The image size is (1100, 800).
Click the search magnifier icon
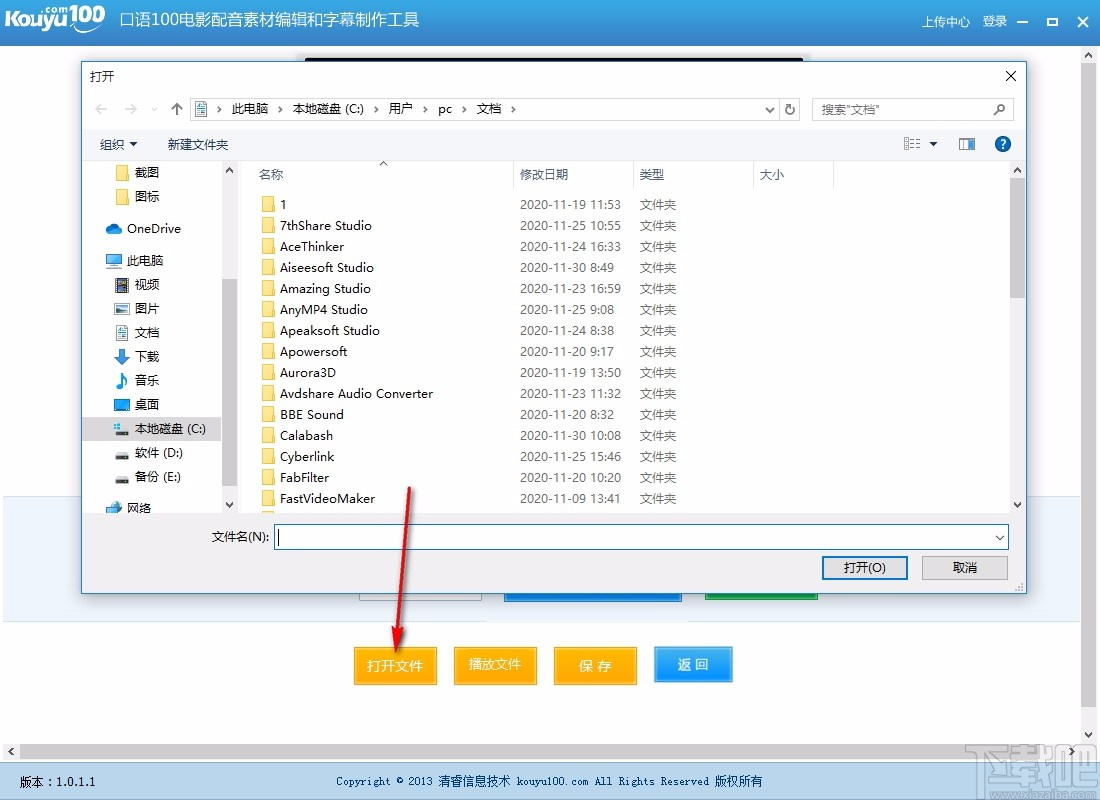pos(999,109)
